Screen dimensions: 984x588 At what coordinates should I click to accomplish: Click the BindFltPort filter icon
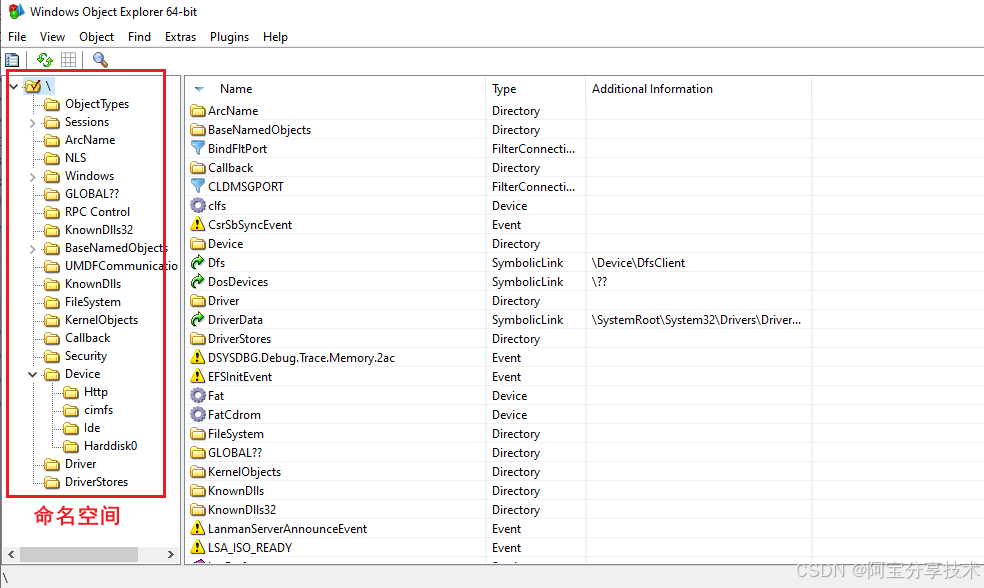(198, 148)
